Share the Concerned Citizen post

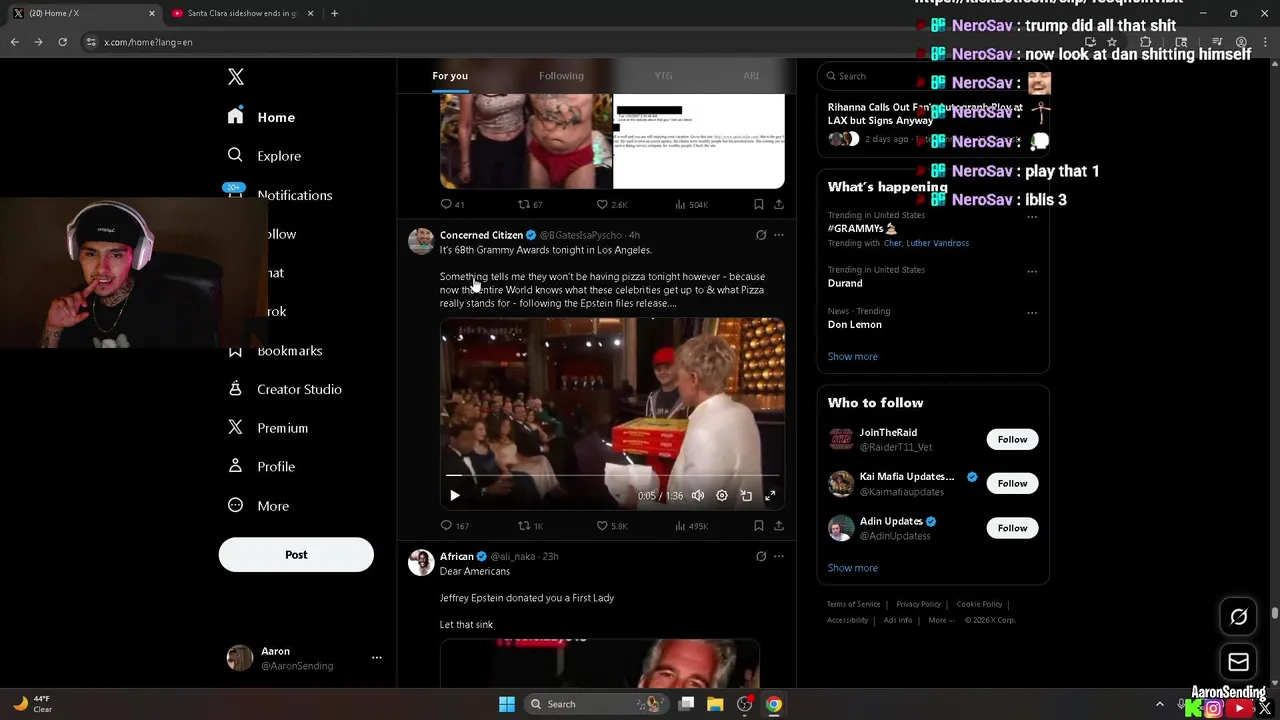pyautogui.click(x=779, y=526)
